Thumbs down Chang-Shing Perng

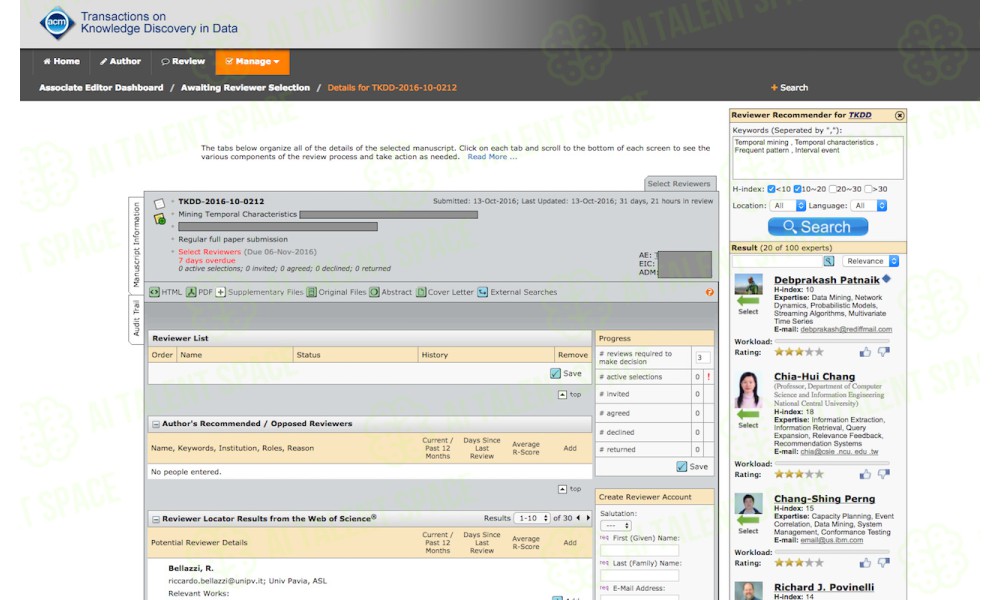coord(883,562)
